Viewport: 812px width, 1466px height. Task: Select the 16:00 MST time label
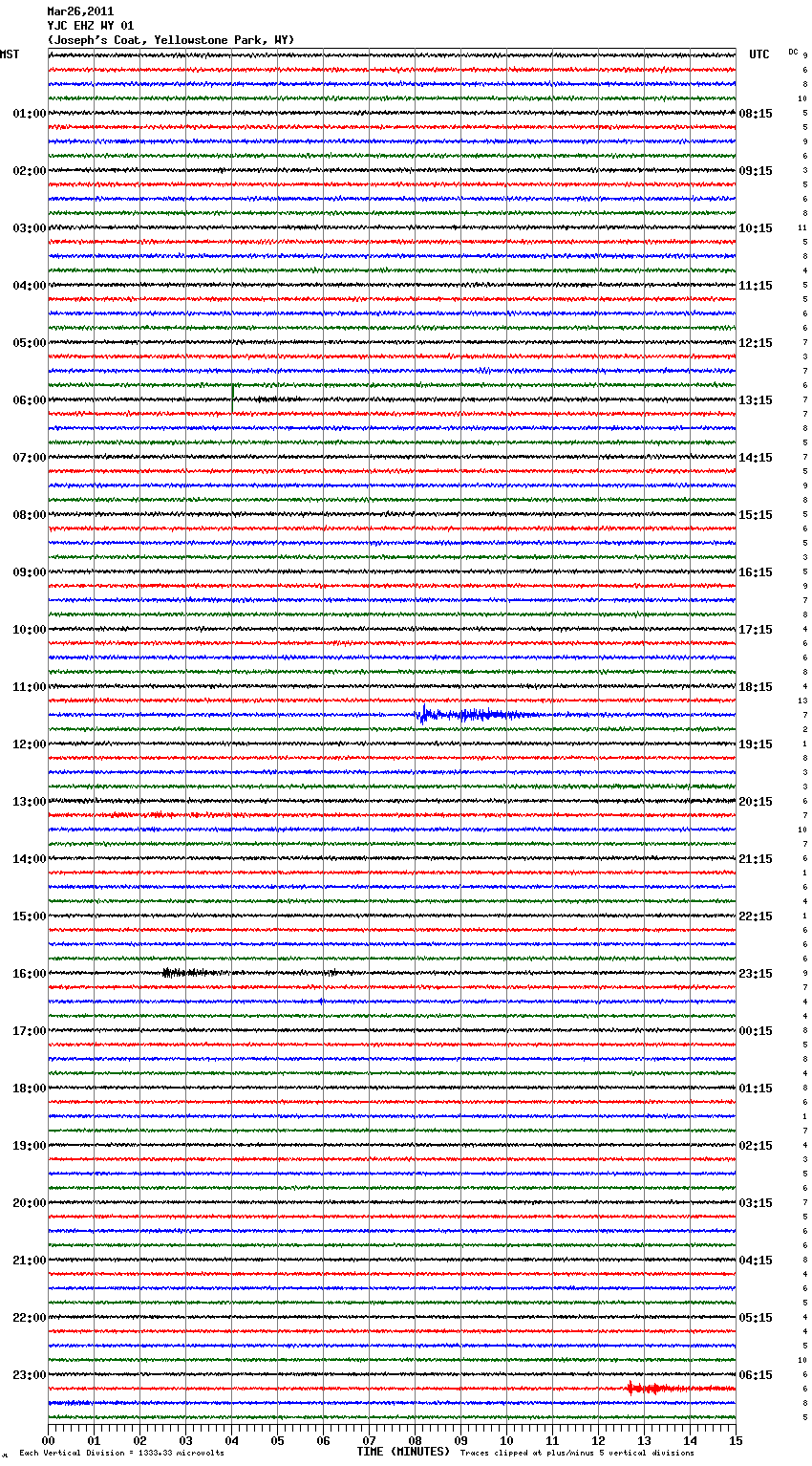(30, 974)
